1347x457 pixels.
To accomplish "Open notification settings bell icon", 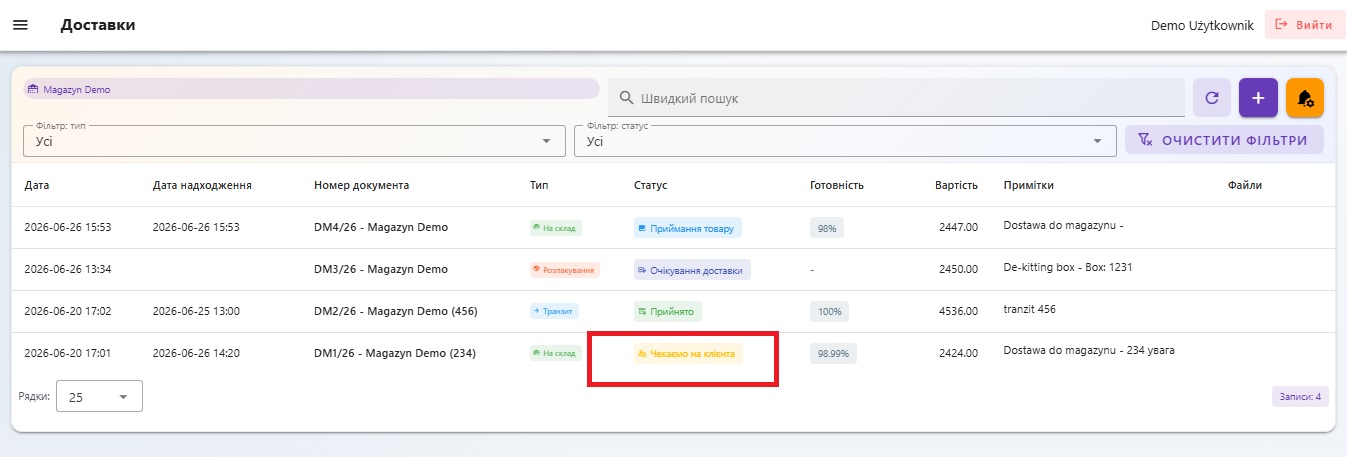I will 1305,98.
